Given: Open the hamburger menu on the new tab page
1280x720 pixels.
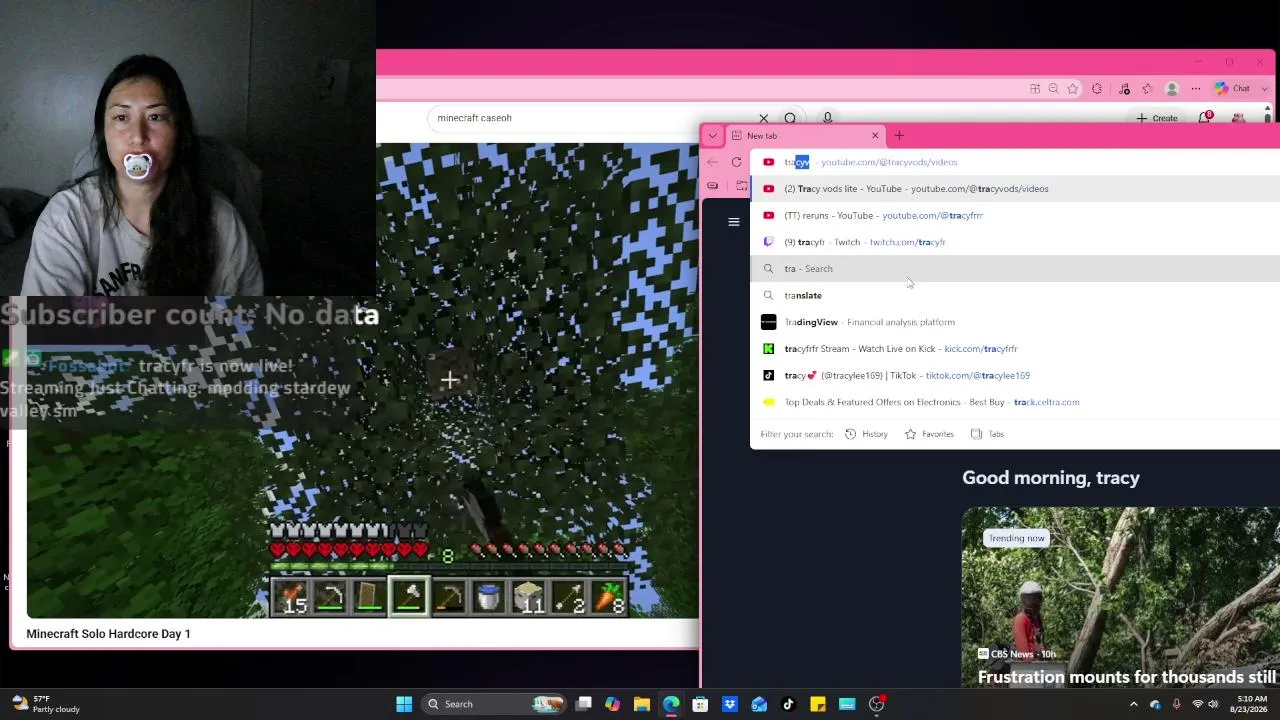Looking at the screenshot, I should [x=734, y=222].
